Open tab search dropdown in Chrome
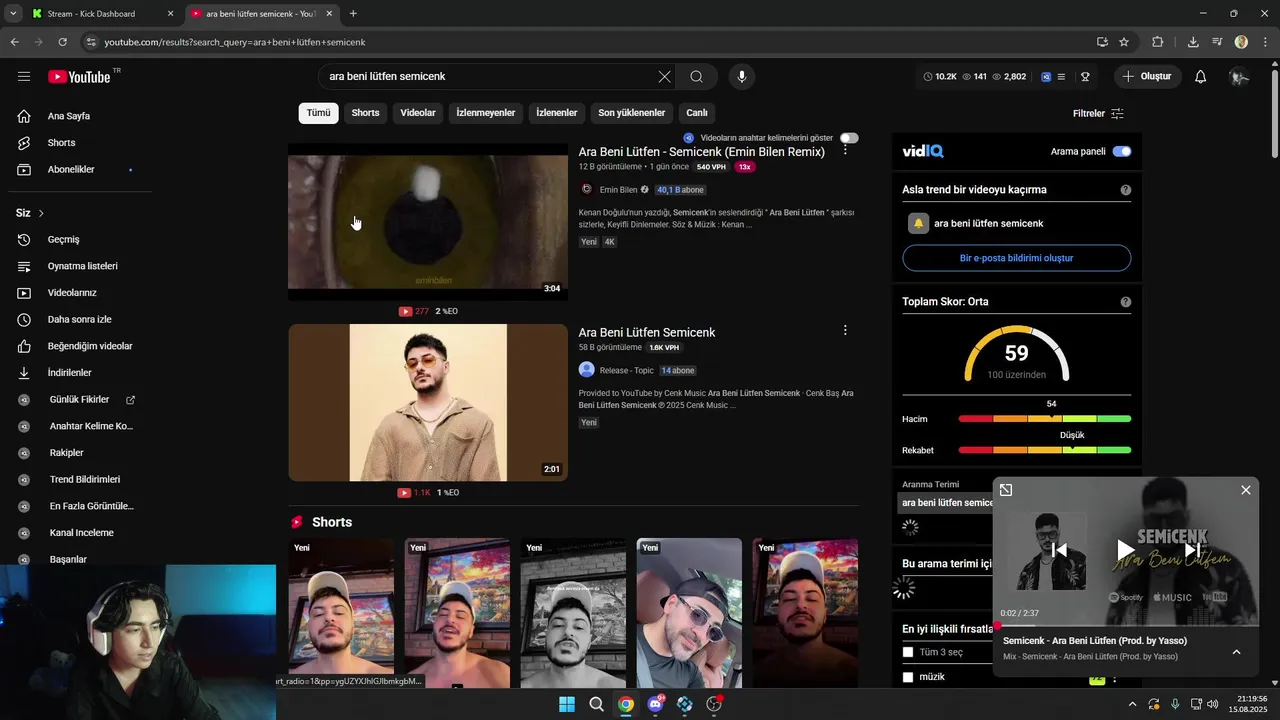 pyautogui.click(x=13, y=14)
